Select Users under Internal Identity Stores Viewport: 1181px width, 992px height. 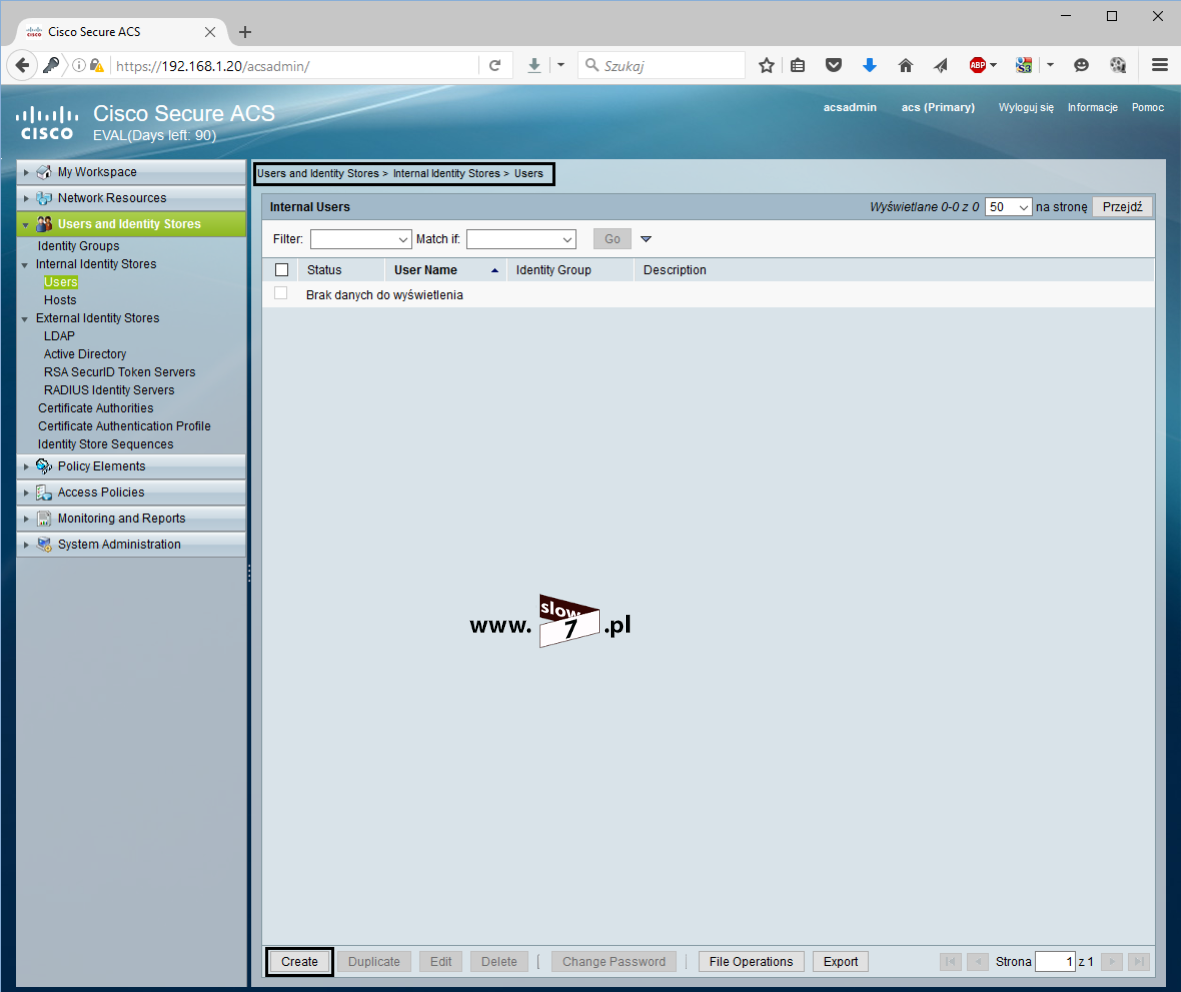61,282
